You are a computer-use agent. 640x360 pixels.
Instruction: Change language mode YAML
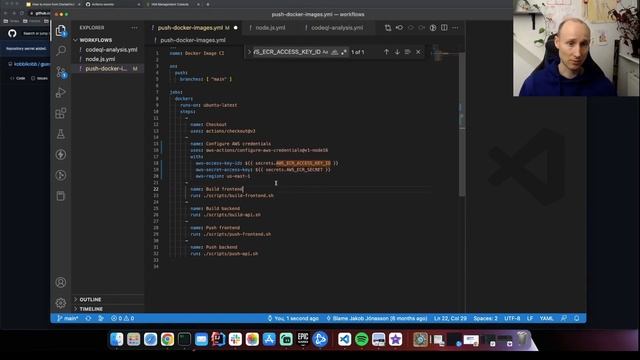(x=547, y=318)
